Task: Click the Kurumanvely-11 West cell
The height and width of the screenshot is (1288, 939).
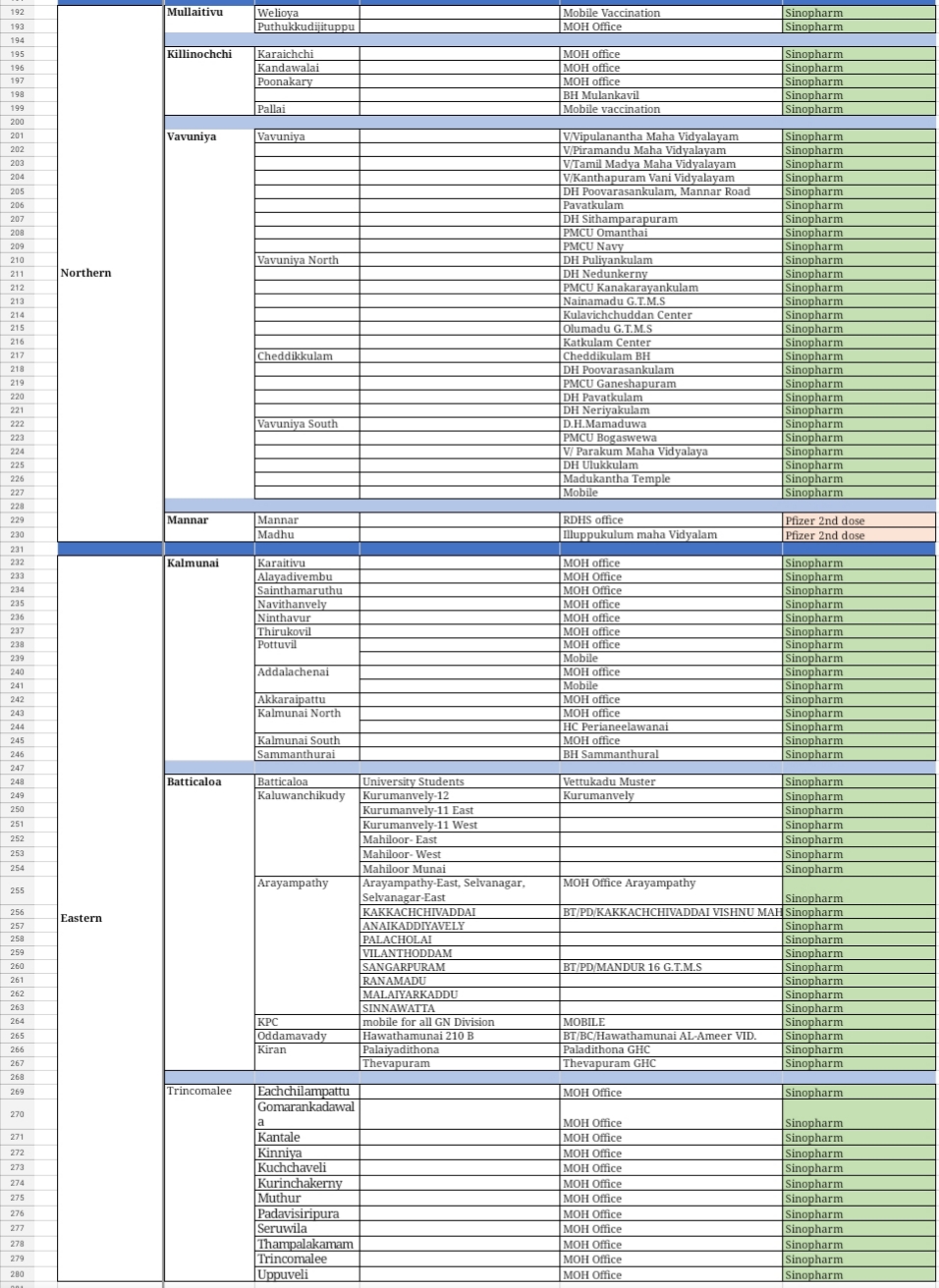Action: (x=460, y=826)
